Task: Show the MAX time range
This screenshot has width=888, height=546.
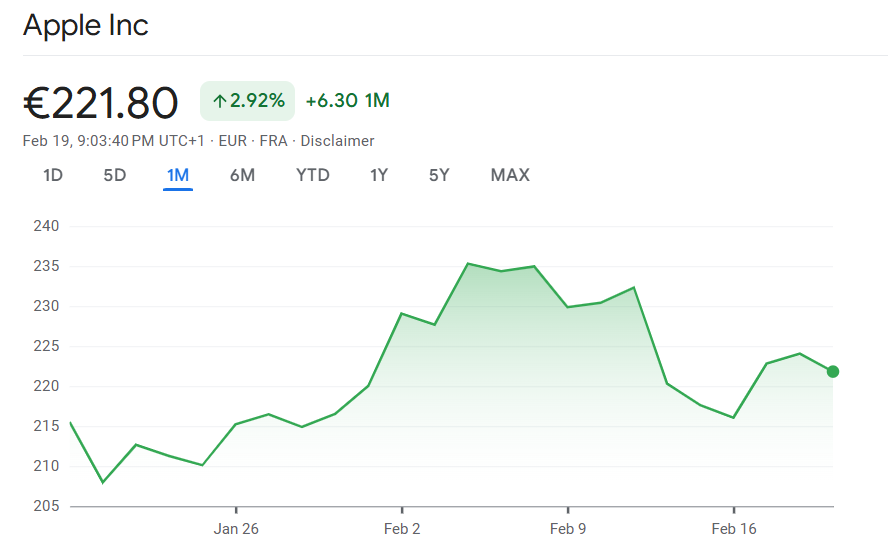Action: point(510,175)
